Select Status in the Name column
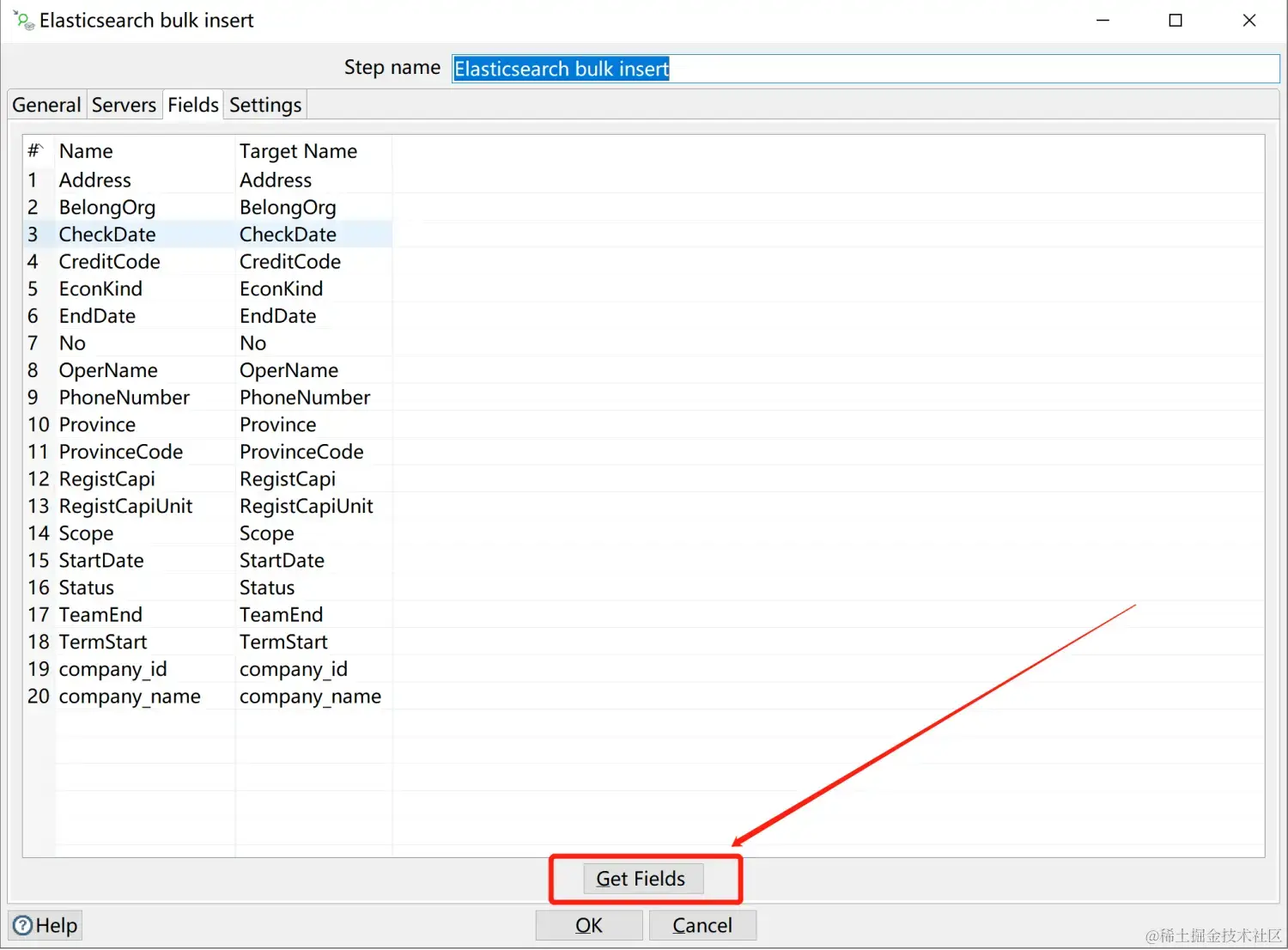Viewport: 1288px width, 950px height. click(145, 588)
